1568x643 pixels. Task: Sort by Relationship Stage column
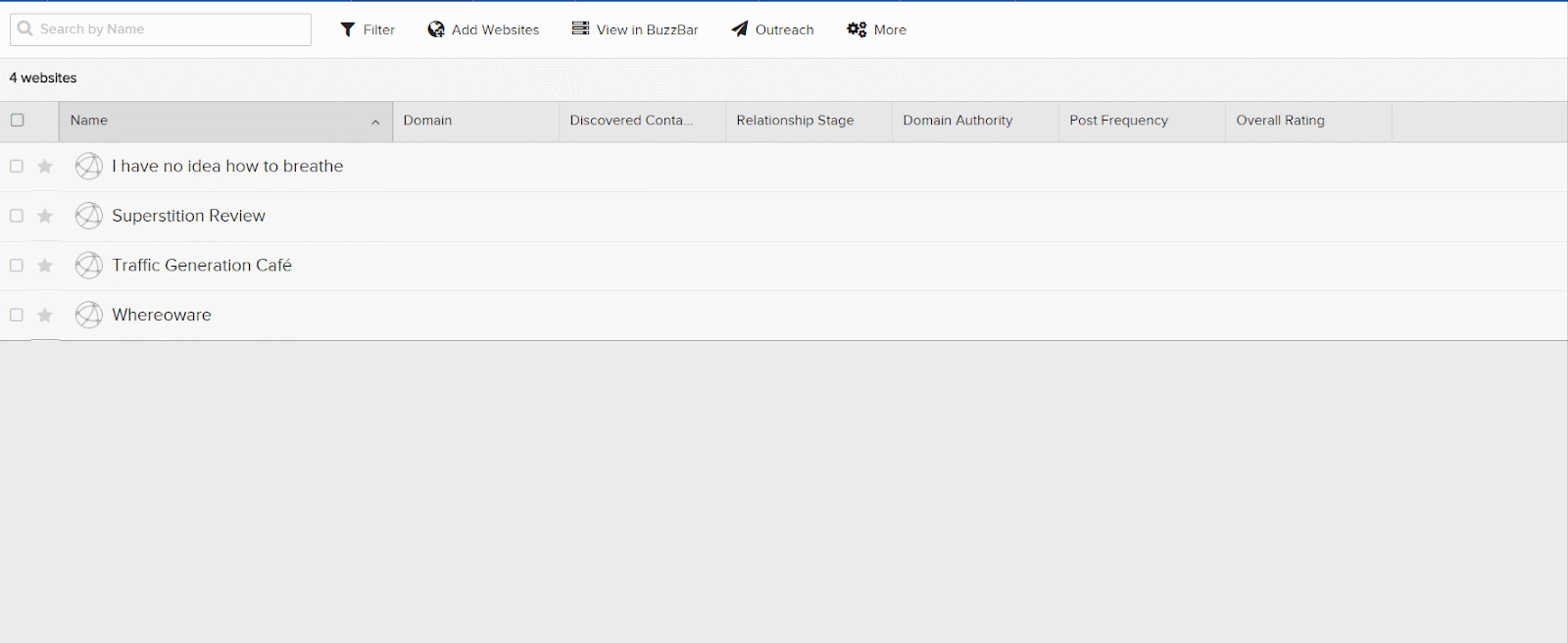[x=795, y=121]
